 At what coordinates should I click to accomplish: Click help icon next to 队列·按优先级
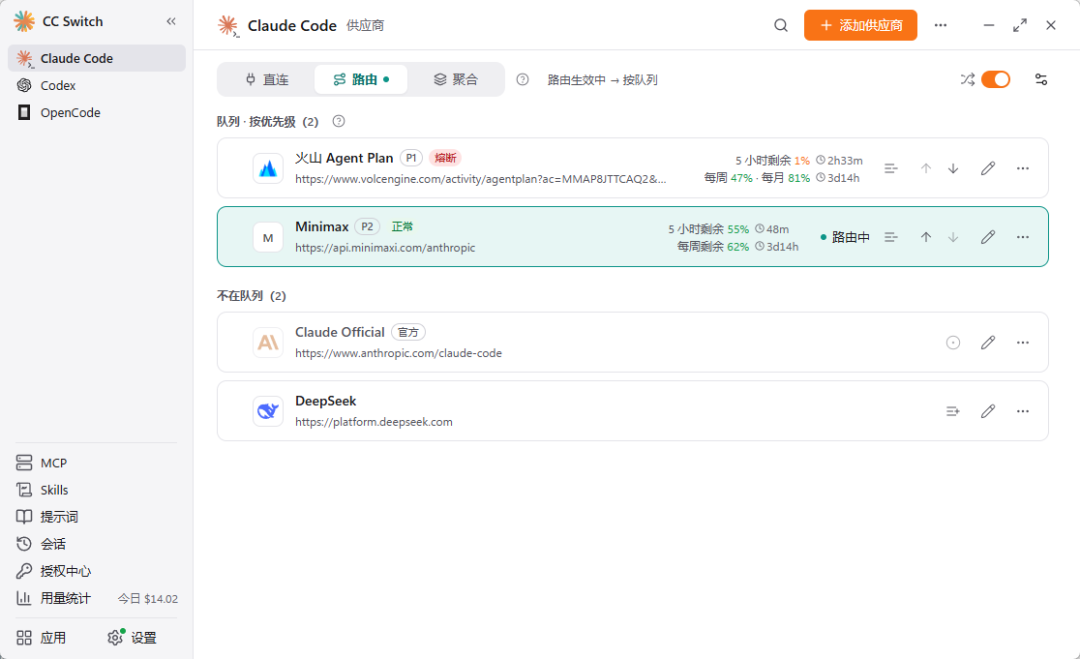338,121
